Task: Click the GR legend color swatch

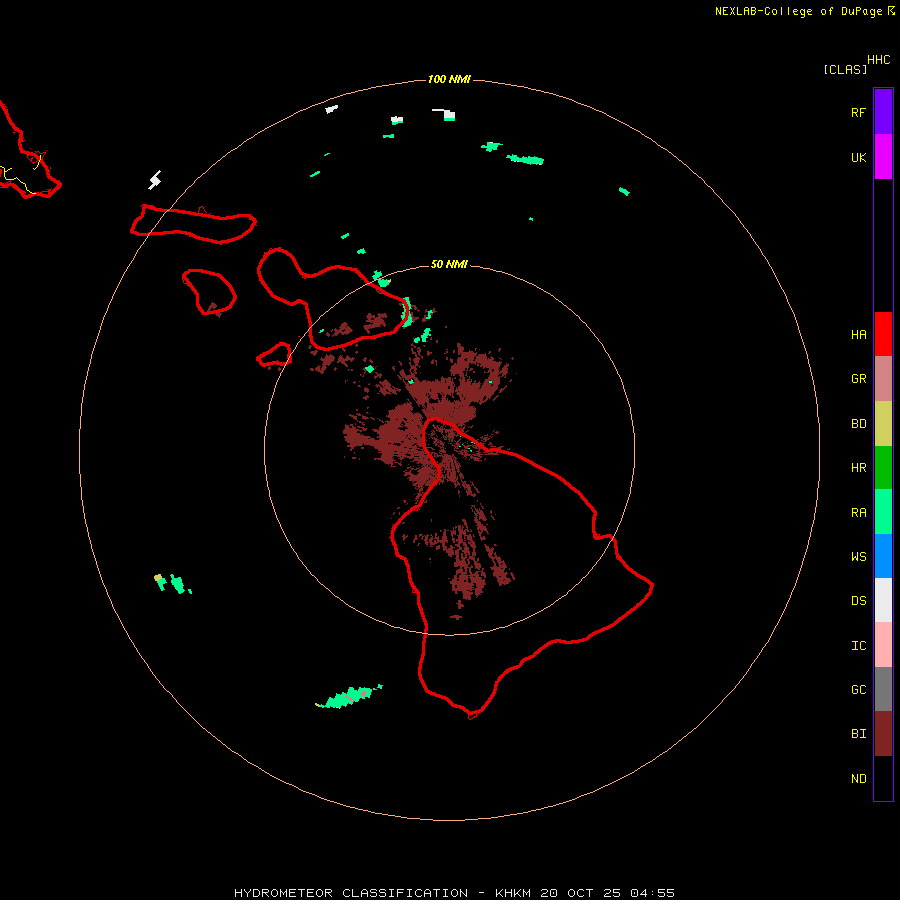Action: coord(883,379)
